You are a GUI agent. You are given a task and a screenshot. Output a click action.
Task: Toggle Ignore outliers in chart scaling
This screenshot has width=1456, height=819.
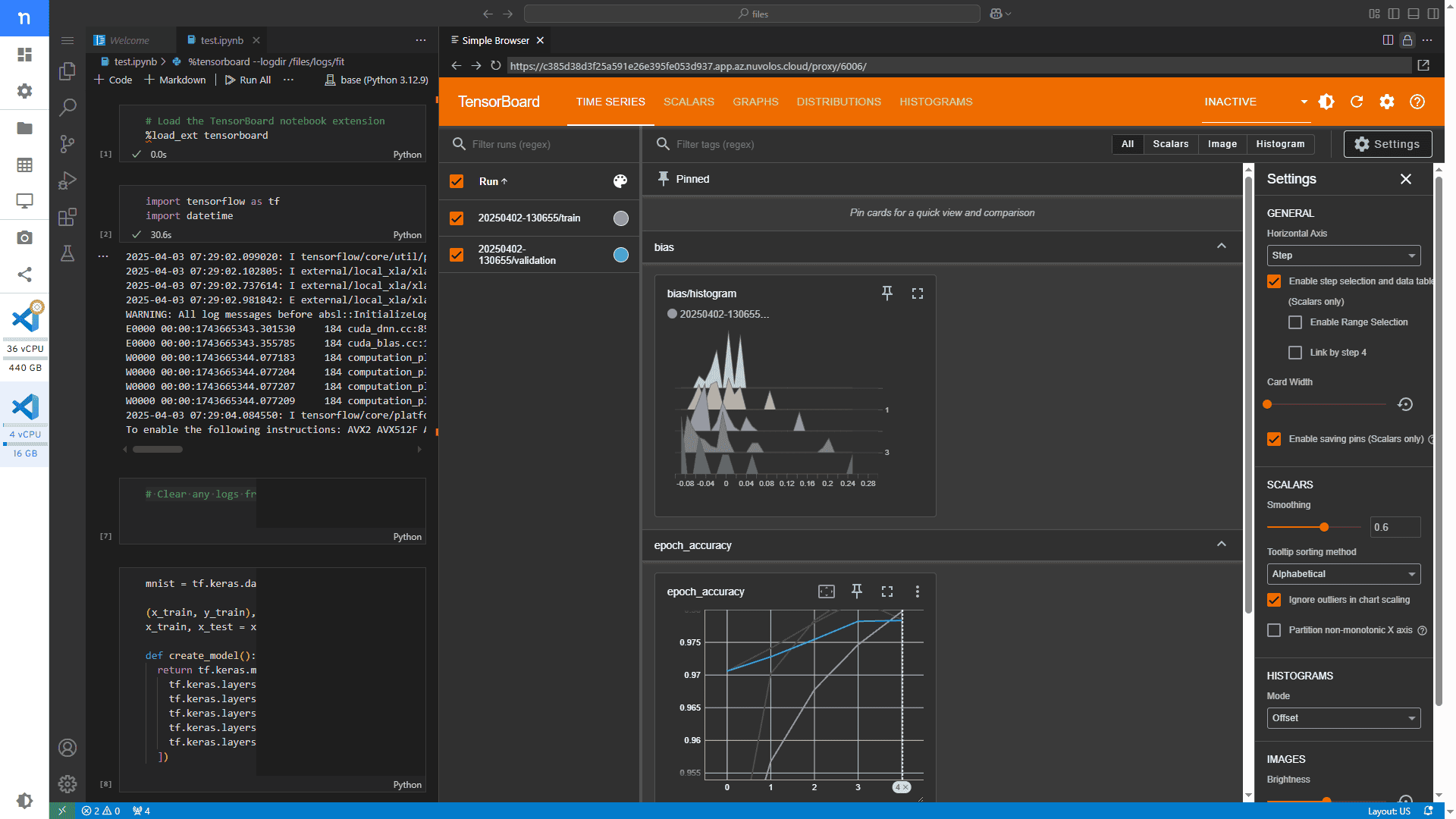point(1274,600)
